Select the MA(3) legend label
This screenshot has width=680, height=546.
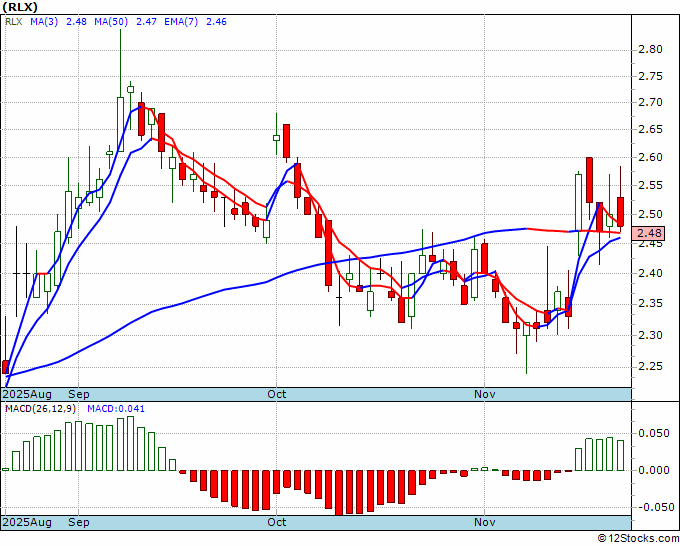44,22
